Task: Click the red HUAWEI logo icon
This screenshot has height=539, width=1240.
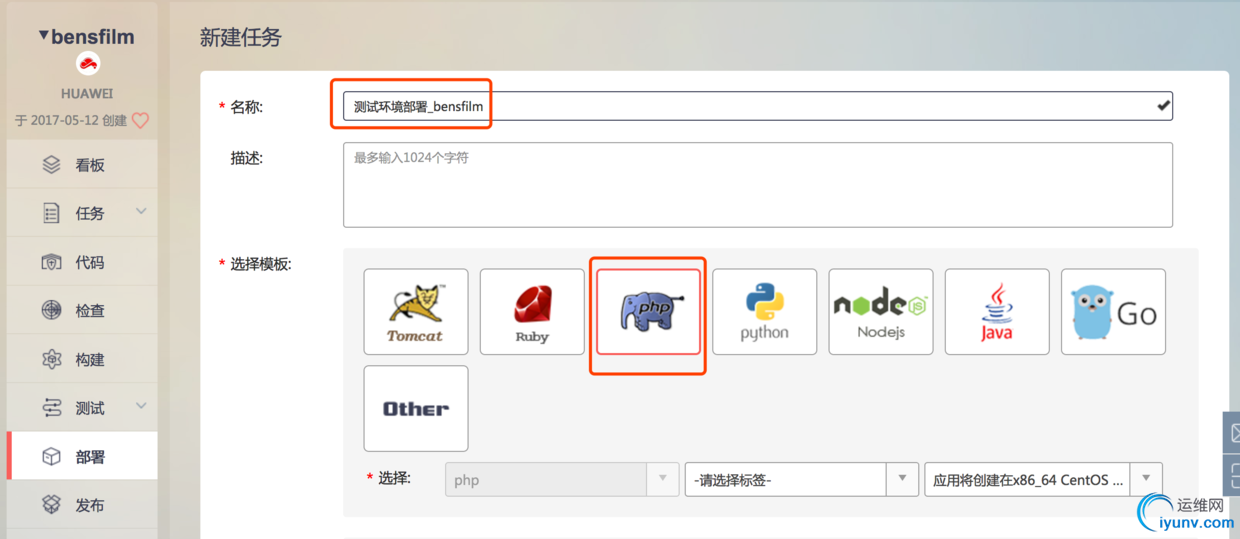Action: (88, 65)
